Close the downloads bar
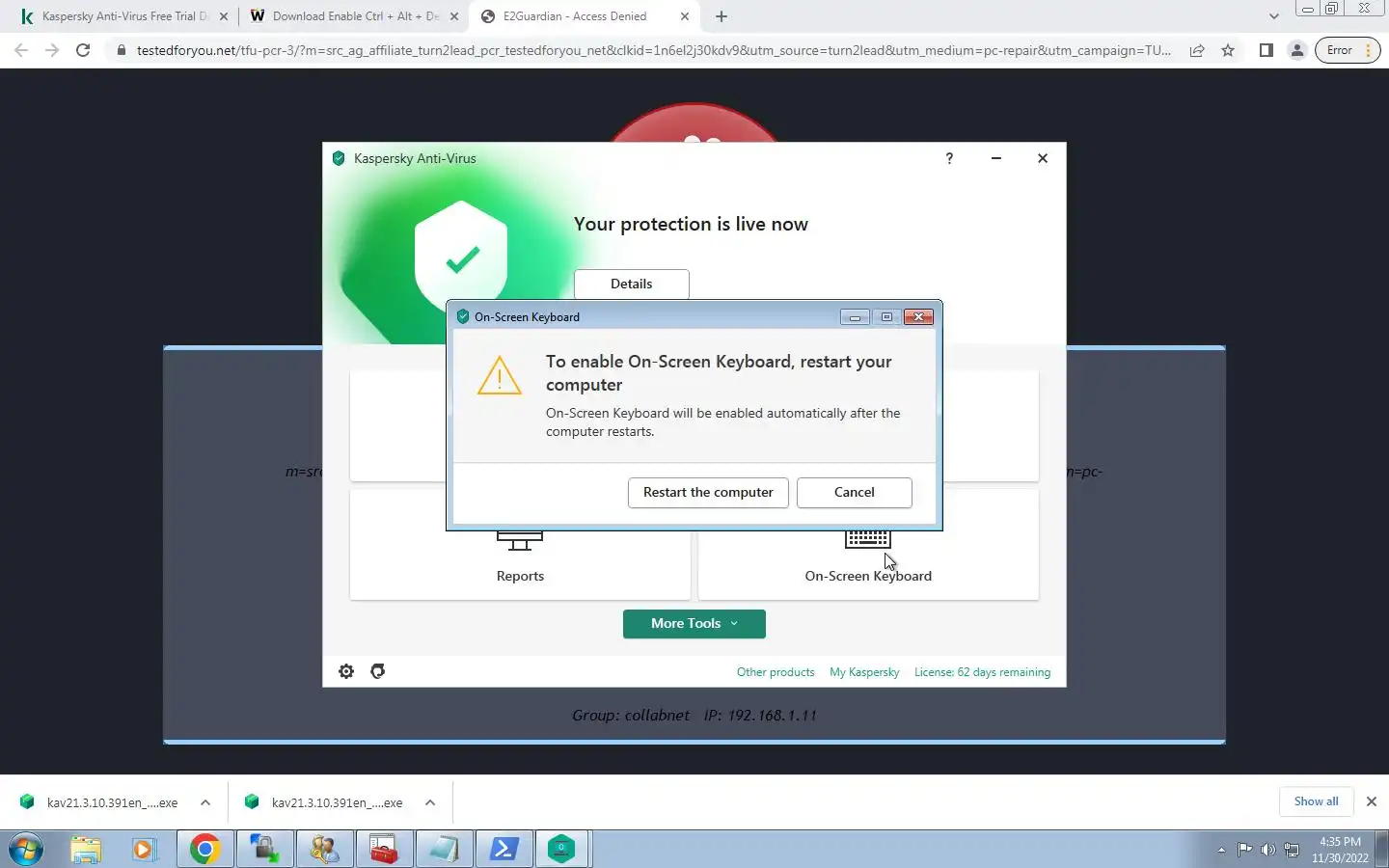The image size is (1389, 868). tap(1371, 801)
